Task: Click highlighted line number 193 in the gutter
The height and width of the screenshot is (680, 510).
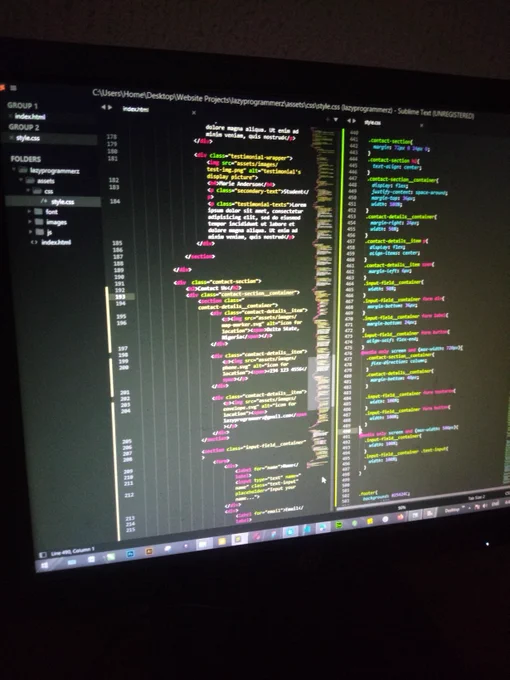Action: pos(120,297)
